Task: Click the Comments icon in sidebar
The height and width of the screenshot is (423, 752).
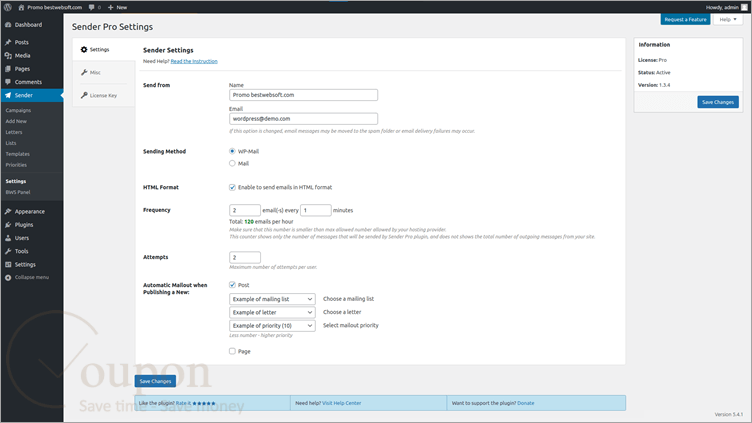Action: pyautogui.click(x=8, y=82)
